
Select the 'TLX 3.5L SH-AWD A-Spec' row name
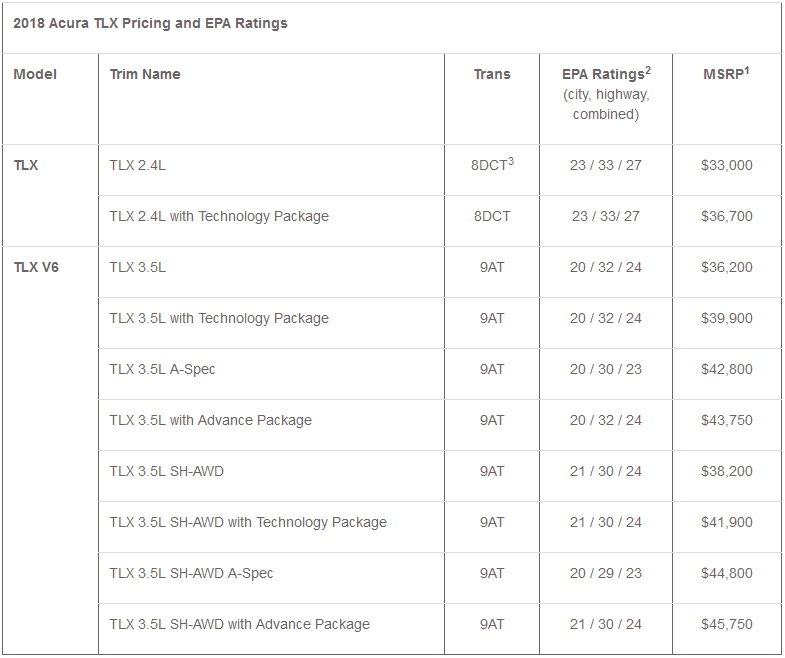pyautogui.click(x=191, y=573)
